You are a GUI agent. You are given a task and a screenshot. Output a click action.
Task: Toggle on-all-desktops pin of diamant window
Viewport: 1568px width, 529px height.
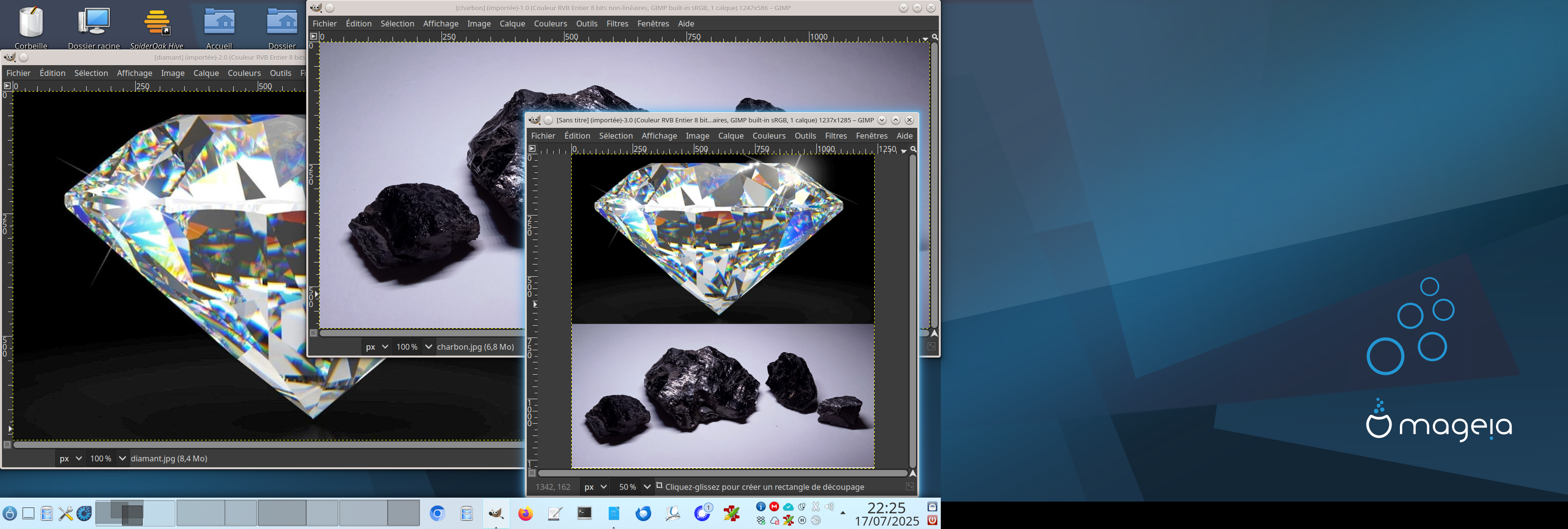pos(24,57)
